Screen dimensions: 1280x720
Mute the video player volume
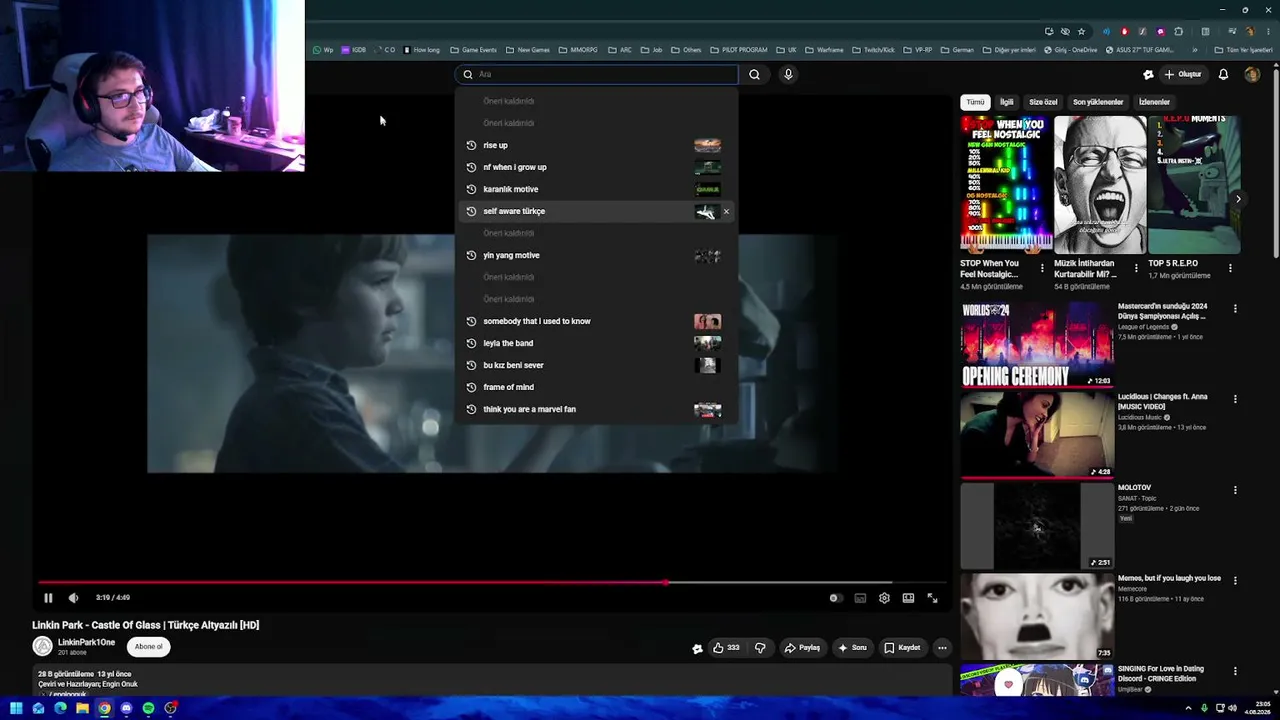(73, 598)
